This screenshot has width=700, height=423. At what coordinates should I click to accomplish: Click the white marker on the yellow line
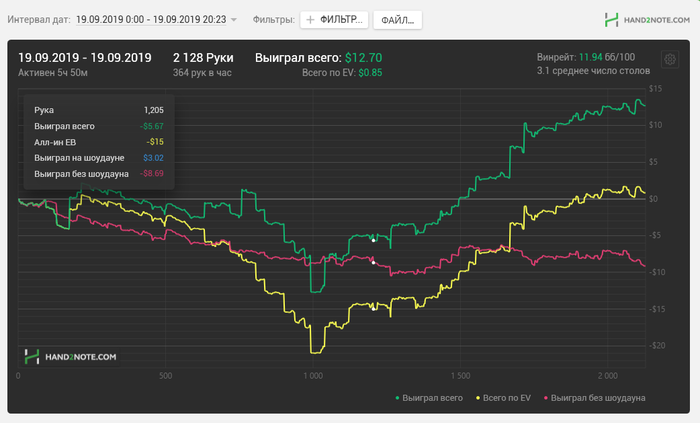click(374, 309)
